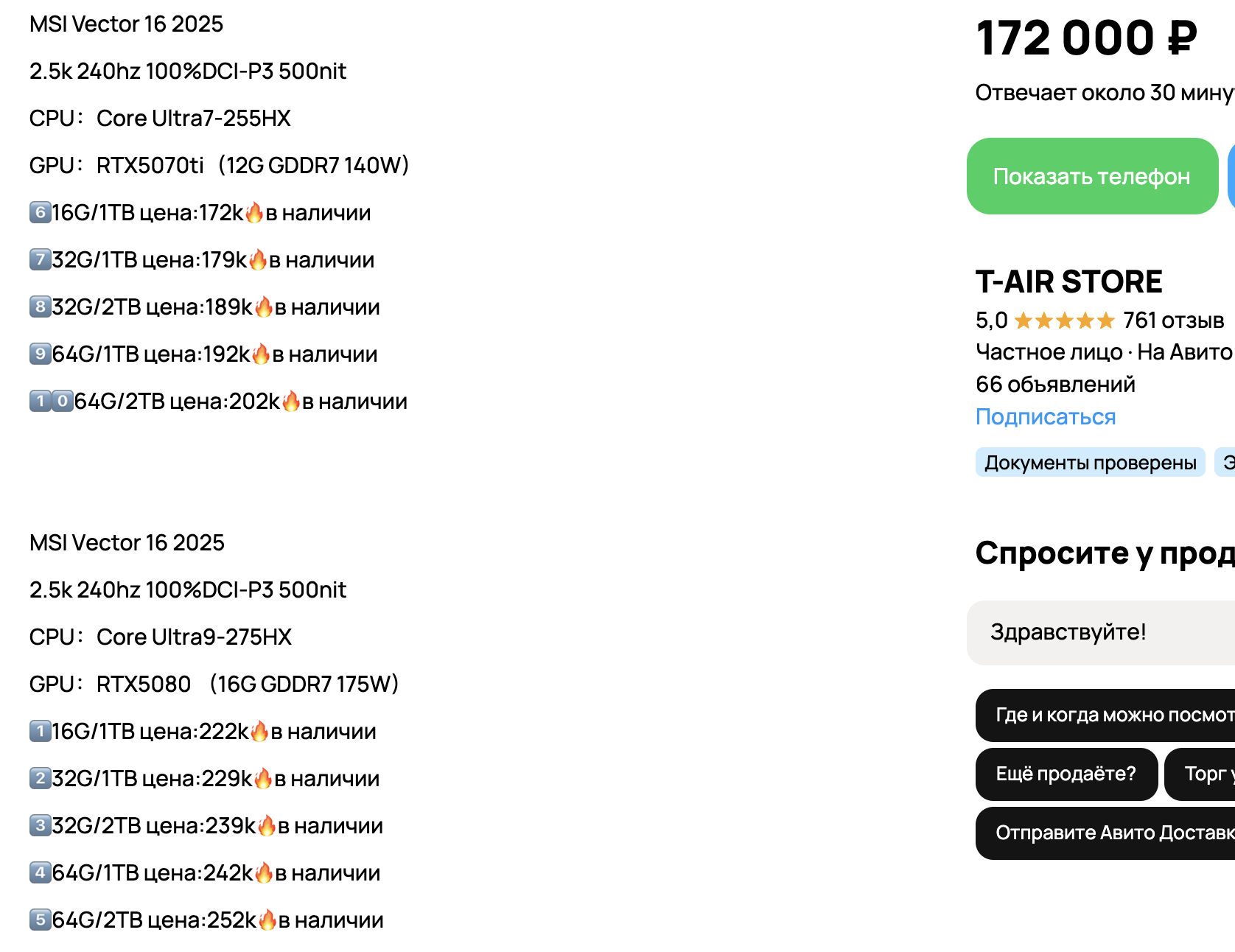Click the number 5 keycap before 64G/2TB 252k
Screen dimensions: 1235x952
(x=40, y=920)
